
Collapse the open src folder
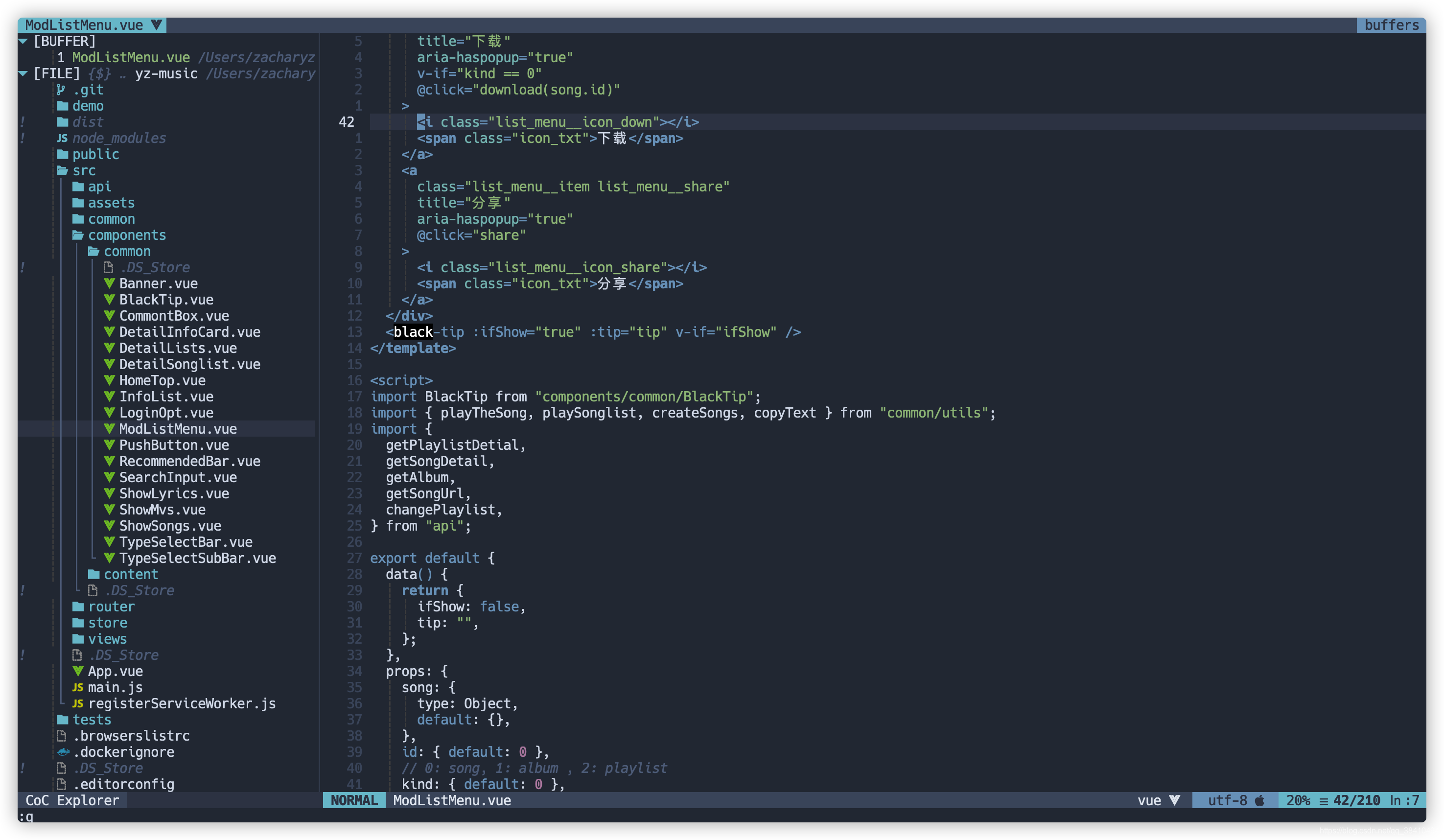(x=63, y=171)
